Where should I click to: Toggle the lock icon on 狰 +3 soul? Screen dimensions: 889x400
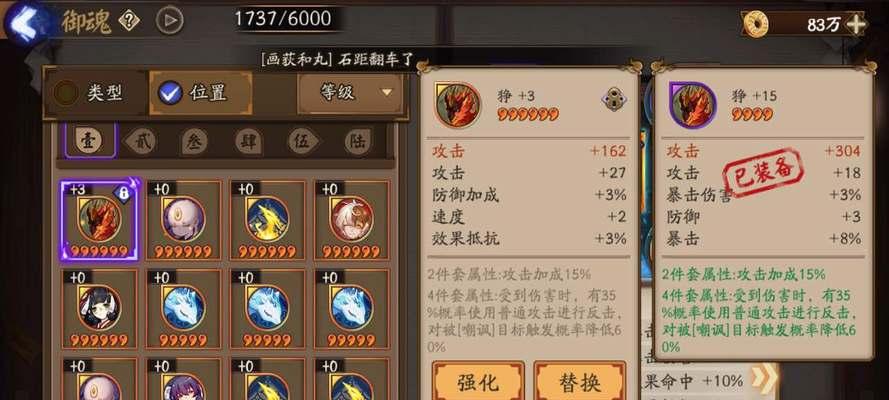click(614, 99)
